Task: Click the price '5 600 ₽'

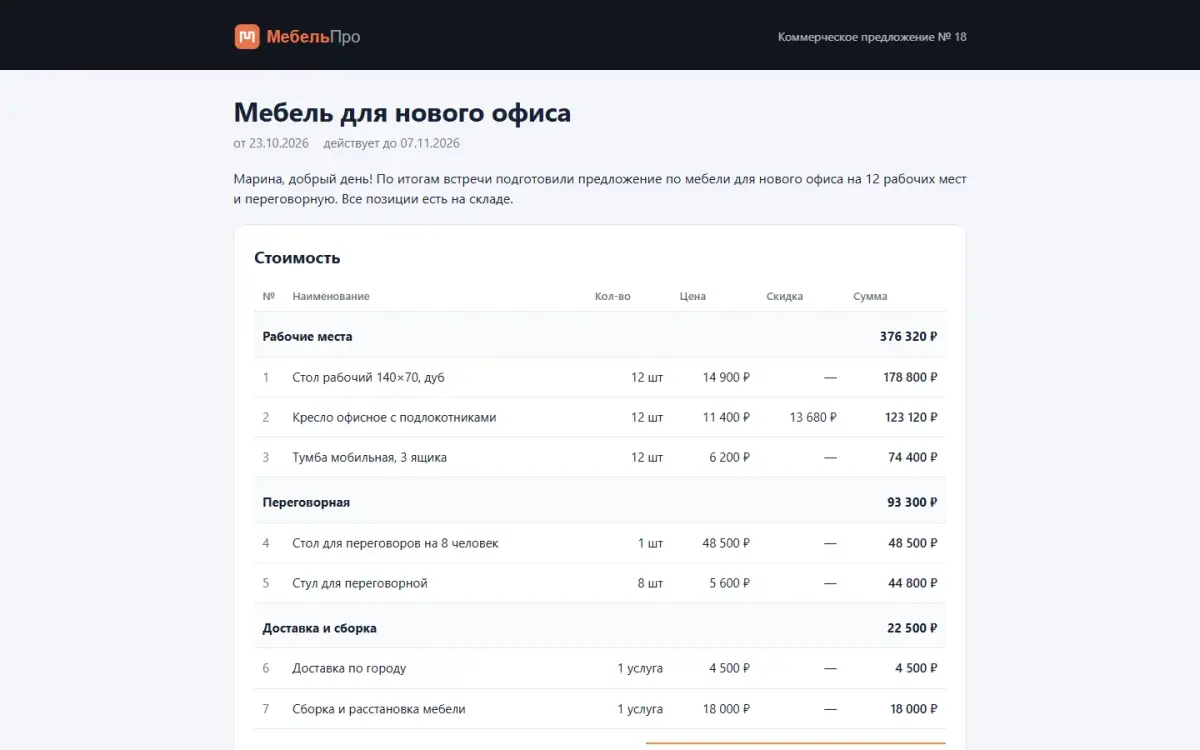Action: tap(730, 583)
